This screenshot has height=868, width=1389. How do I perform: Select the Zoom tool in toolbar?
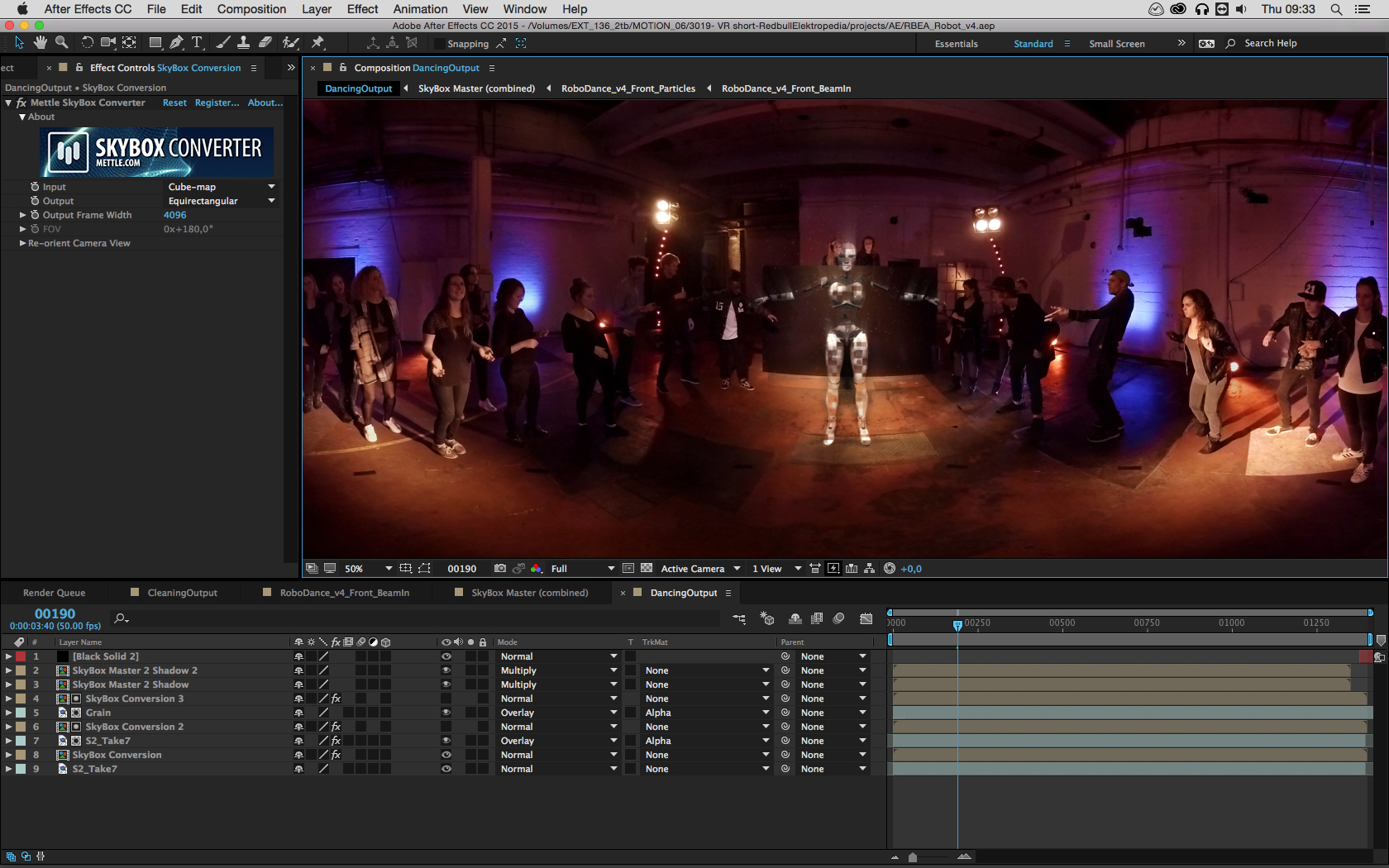[x=61, y=42]
